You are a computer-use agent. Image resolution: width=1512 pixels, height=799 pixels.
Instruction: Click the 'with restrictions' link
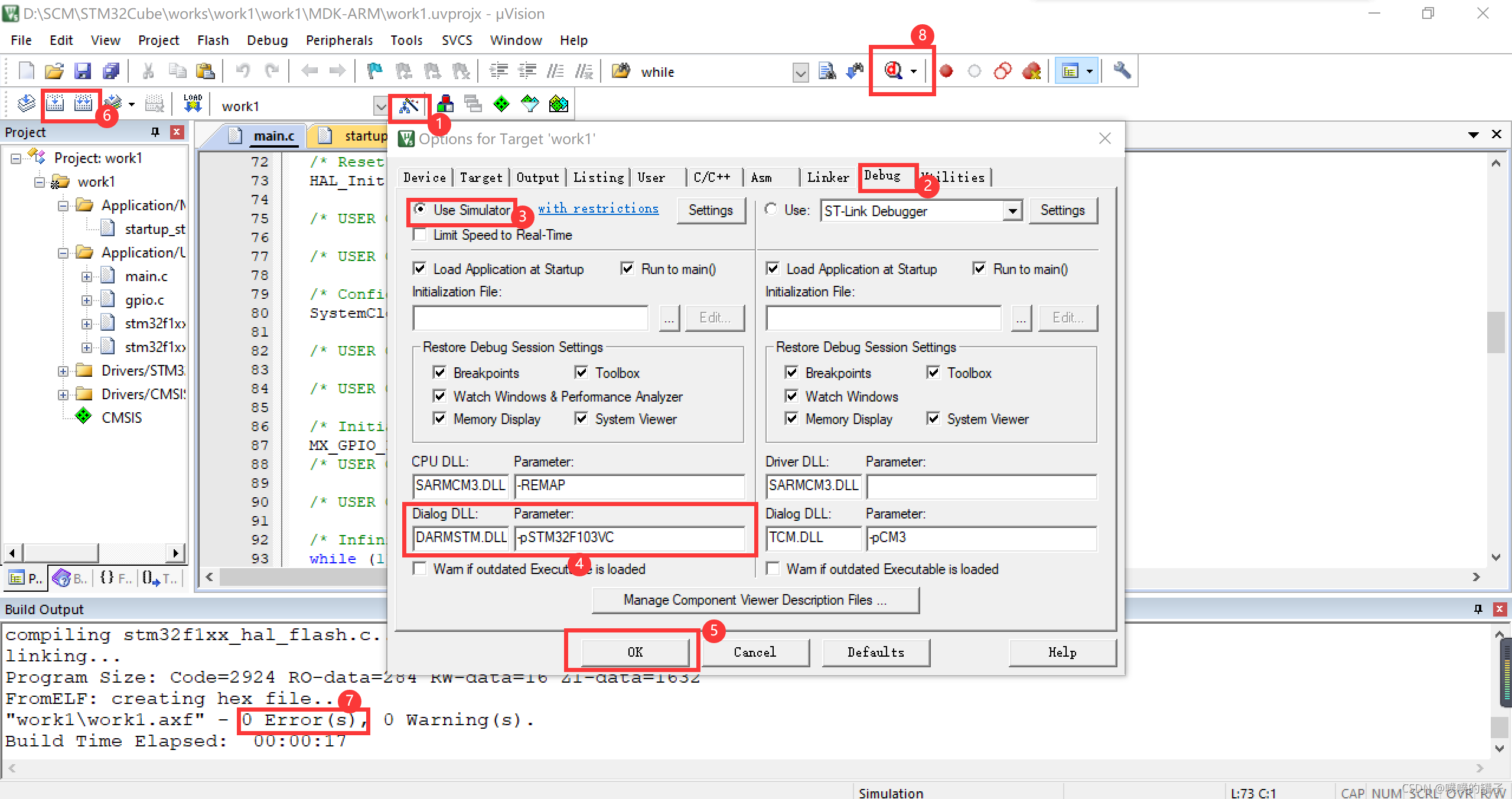coord(598,208)
